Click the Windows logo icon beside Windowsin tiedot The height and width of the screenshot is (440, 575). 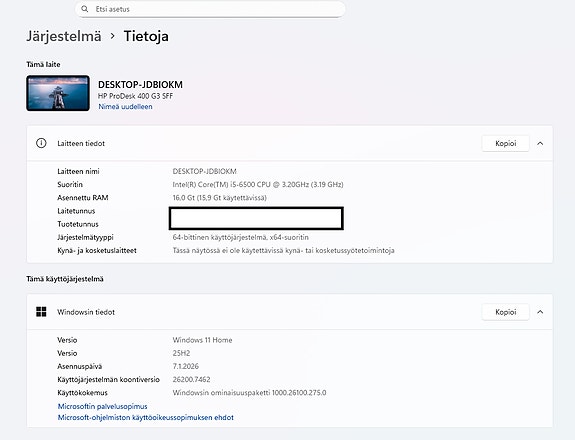[41, 312]
